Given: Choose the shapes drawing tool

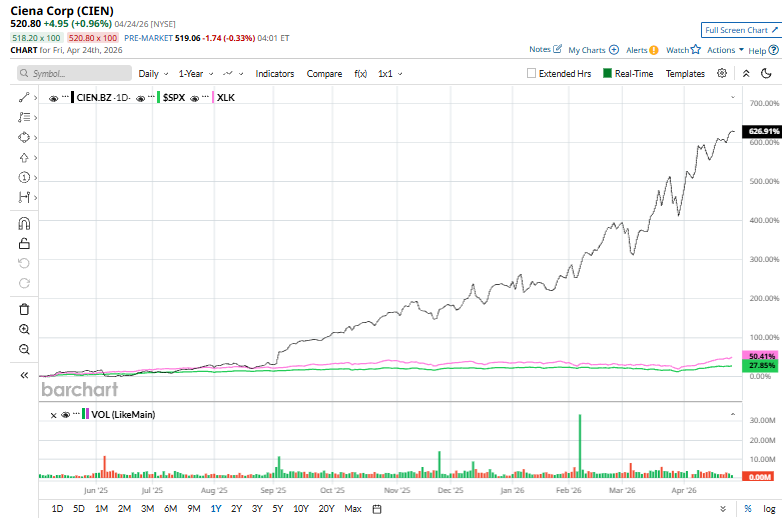Looking at the screenshot, I should tap(23, 137).
